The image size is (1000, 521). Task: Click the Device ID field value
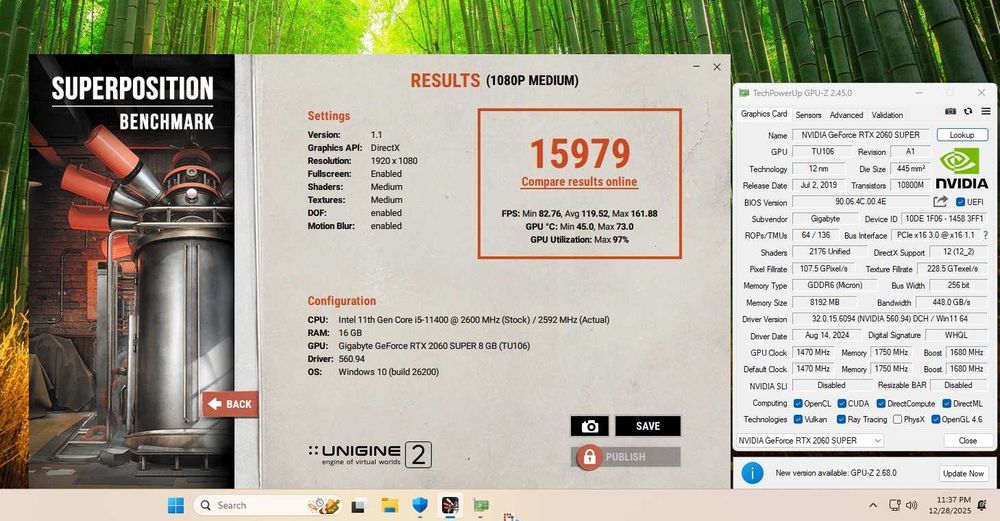pos(945,219)
